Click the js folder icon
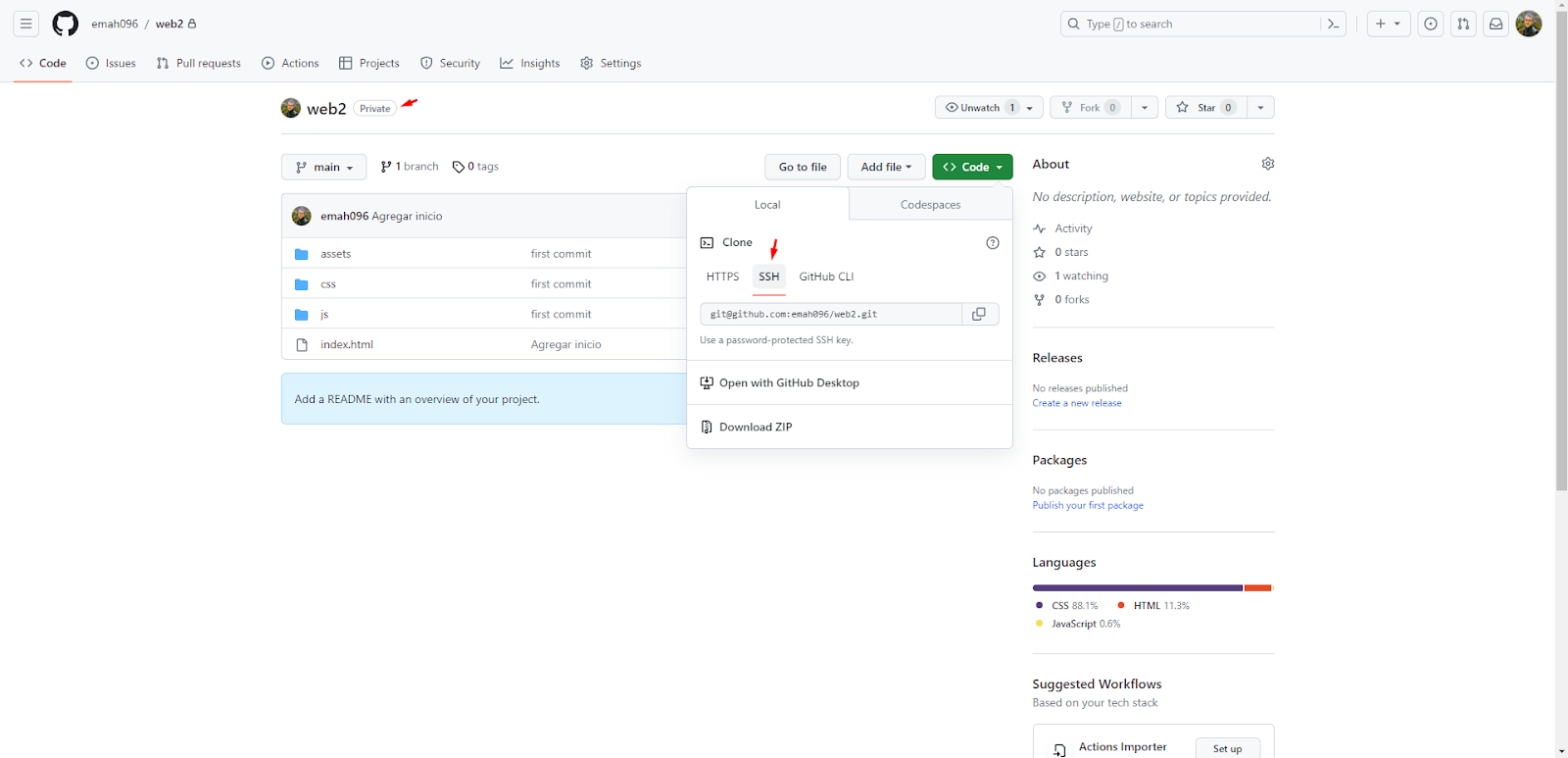 [x=302, y=315]
